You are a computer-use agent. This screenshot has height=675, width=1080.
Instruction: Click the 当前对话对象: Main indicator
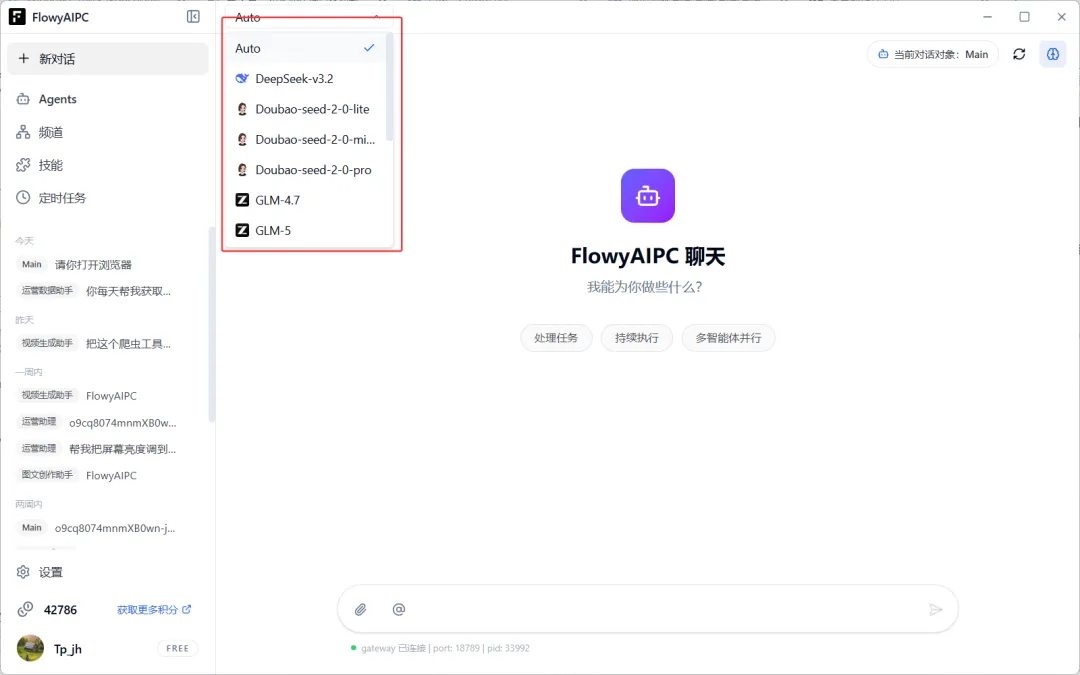[933, 54]
